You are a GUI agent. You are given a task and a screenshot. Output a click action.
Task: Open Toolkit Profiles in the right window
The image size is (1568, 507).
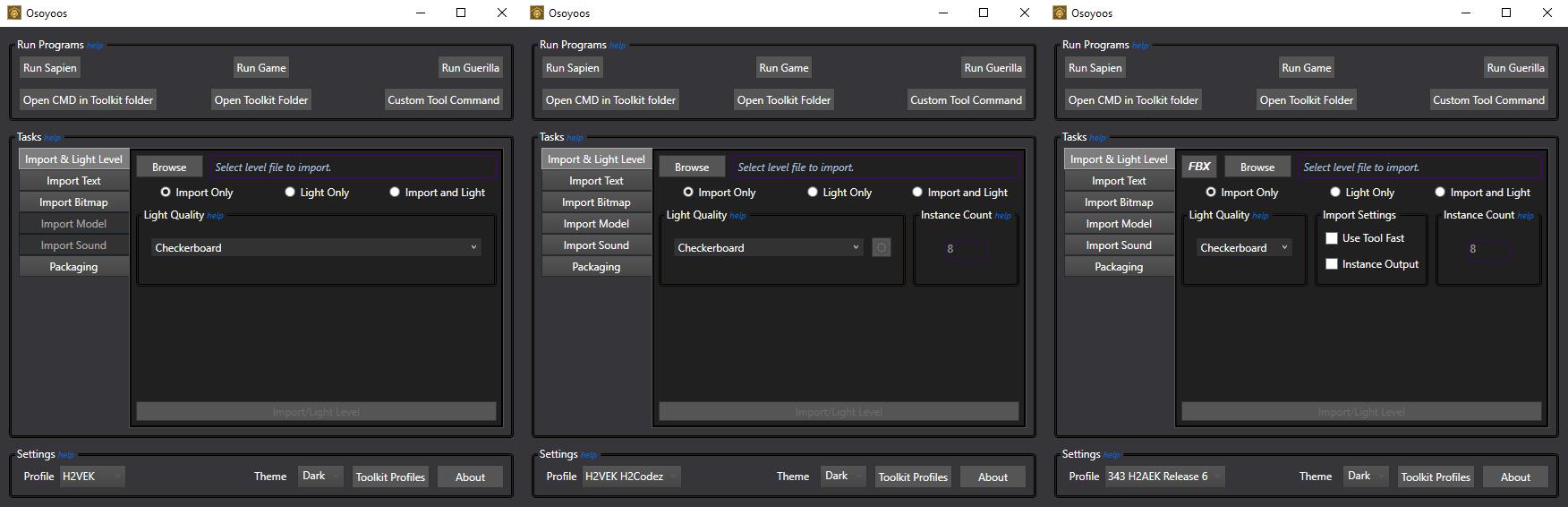point(1436,477)
